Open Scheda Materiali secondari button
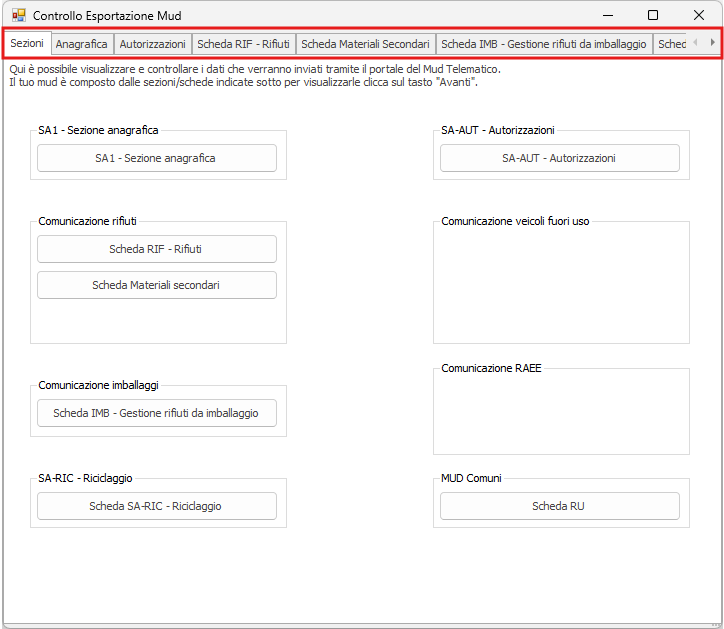Image resolution: width=724 pixels, height=629 pixels. tap(157, 285)
